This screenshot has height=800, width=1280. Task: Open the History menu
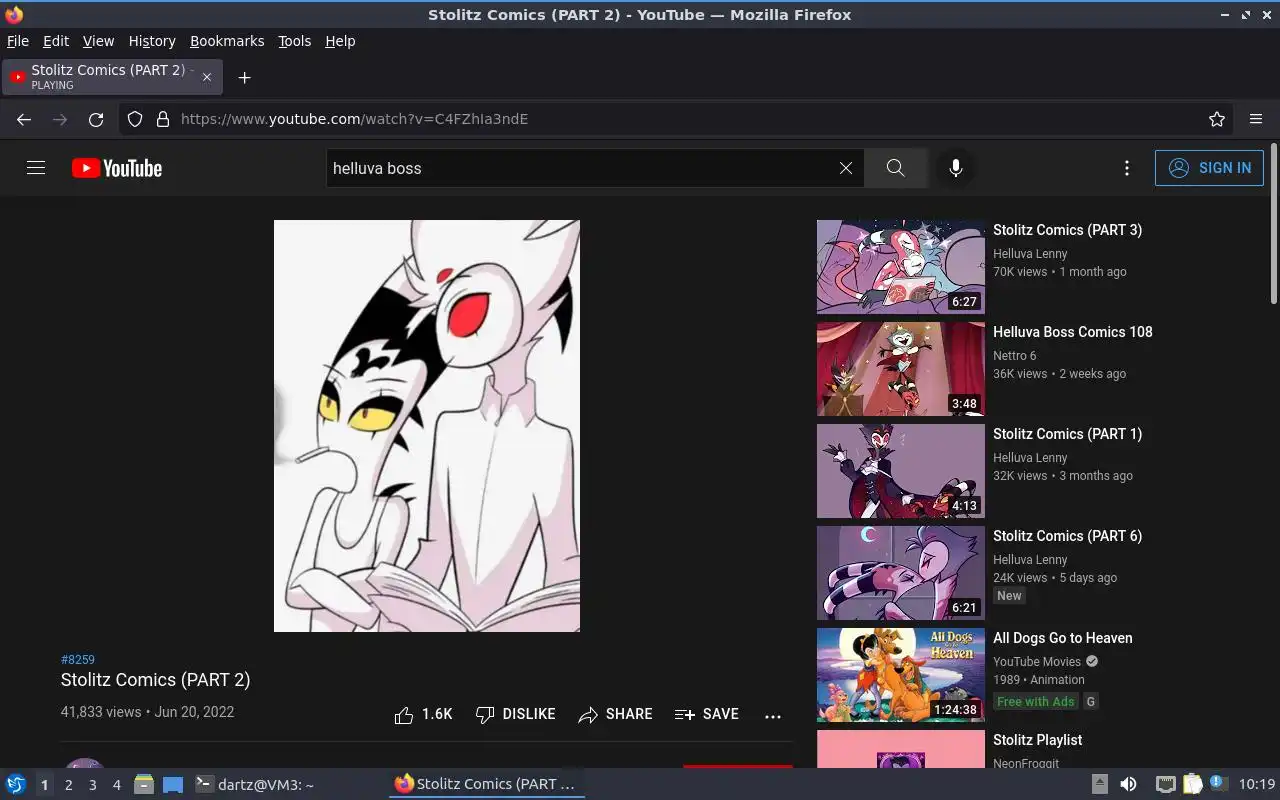pyautogui.click(x=152, y=41)
